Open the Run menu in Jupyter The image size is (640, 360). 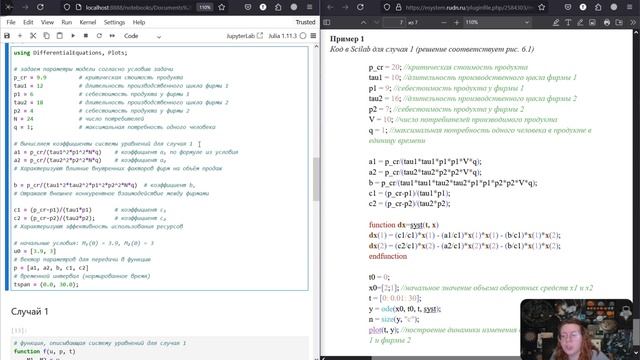67,22
